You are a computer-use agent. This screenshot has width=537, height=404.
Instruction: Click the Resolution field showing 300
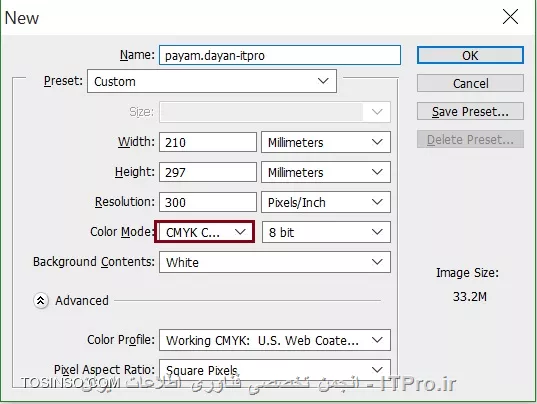[x=208, y=202]
